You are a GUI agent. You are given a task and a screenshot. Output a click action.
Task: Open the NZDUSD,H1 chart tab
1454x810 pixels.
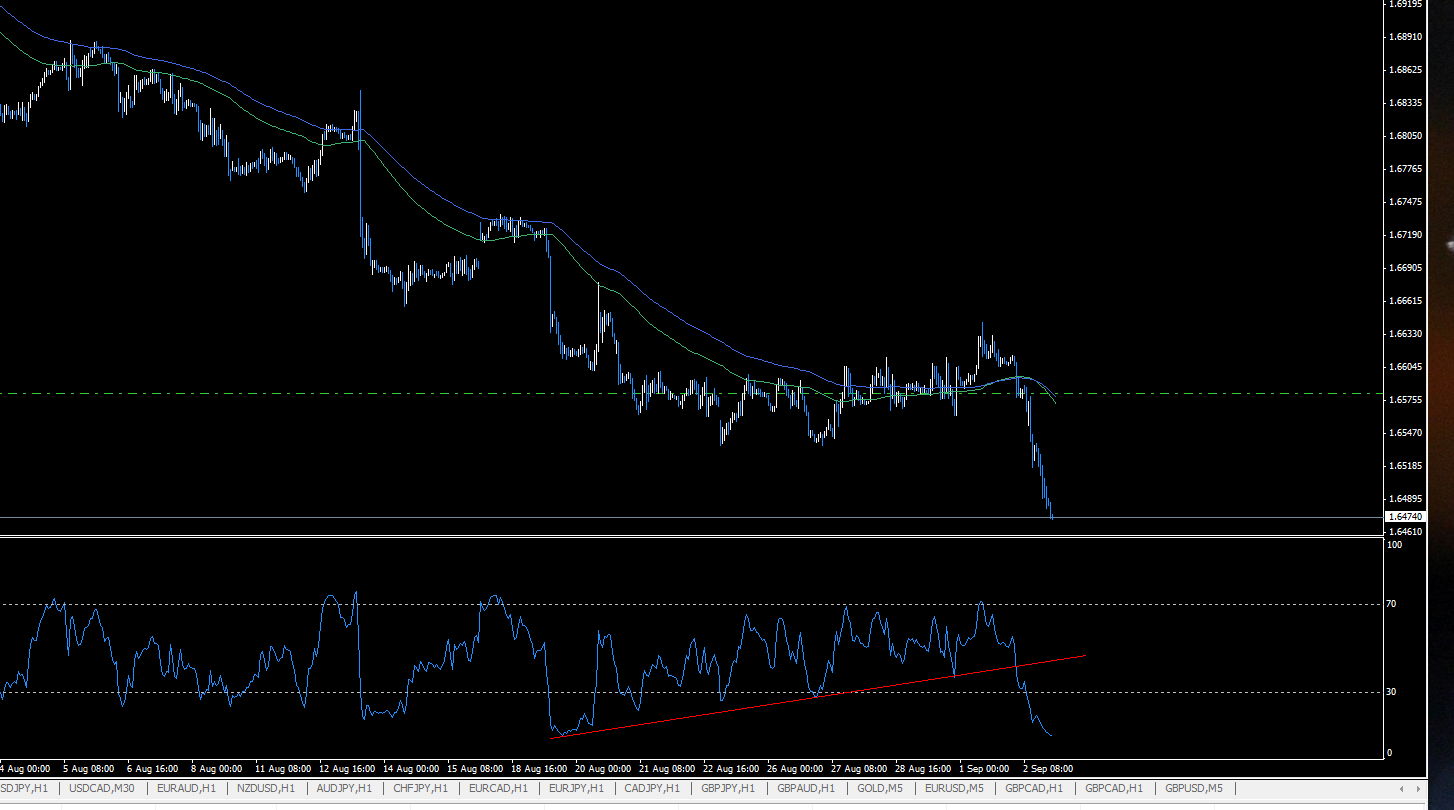click(265, 789)
